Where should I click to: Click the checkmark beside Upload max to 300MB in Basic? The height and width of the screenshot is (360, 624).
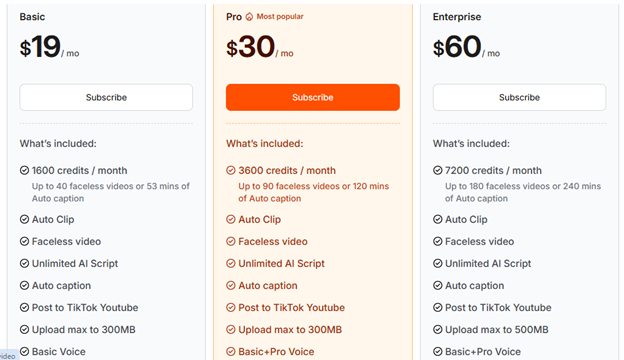(24, 329)
